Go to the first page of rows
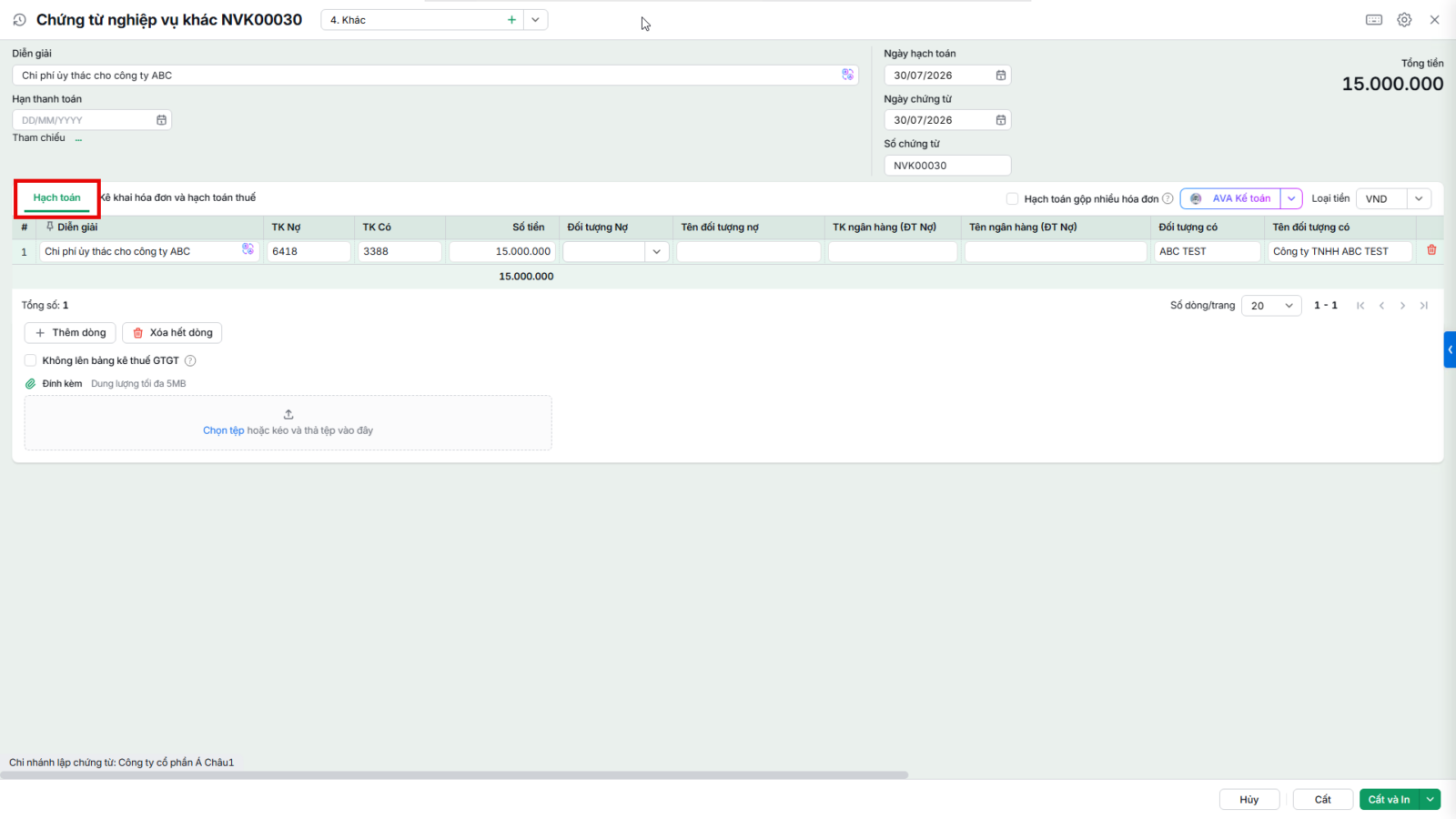This screenshot has width=1456, height=819. coord(1360,306)
